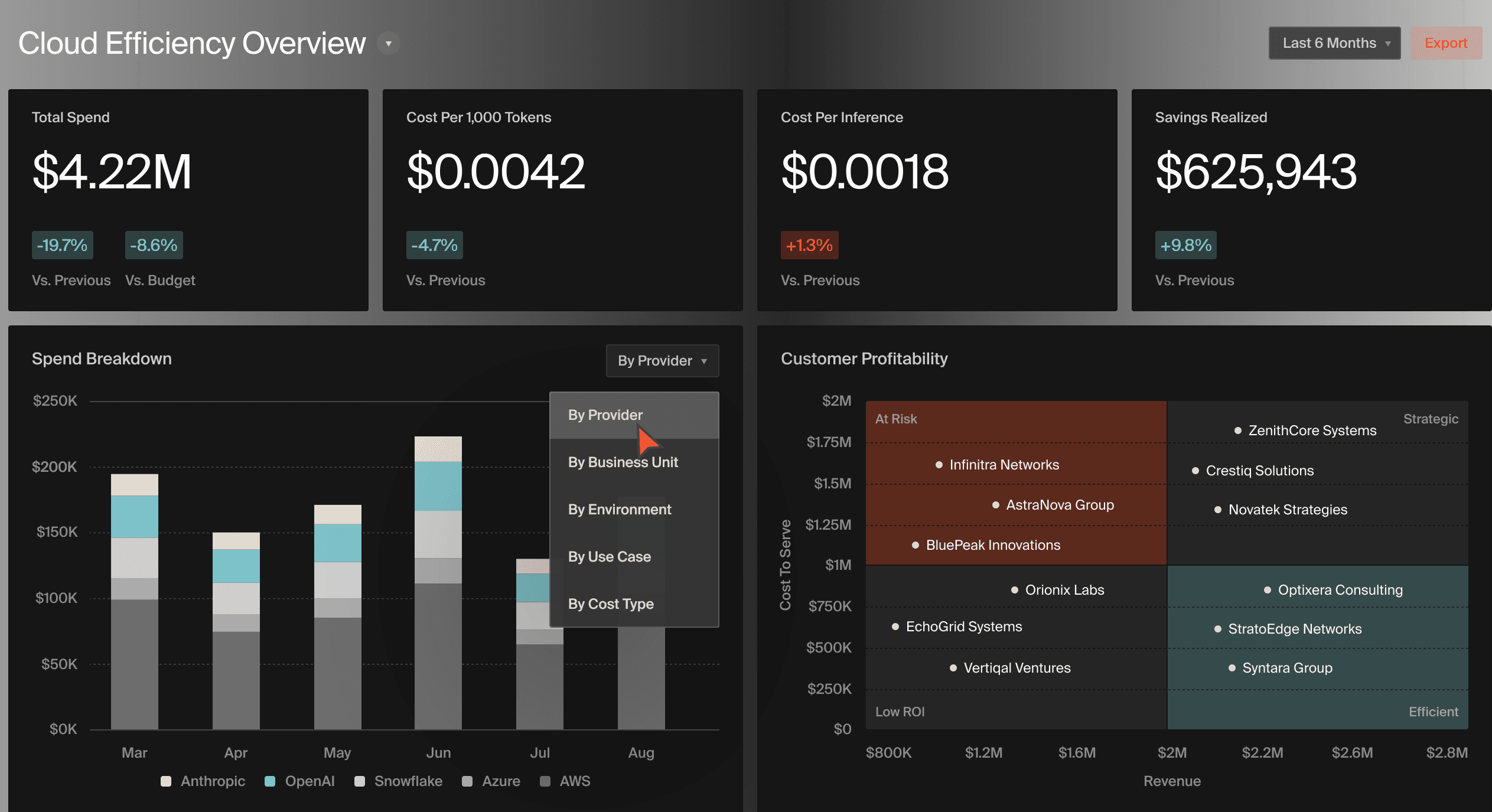Click the Jun stacked bar in Spend Breakdown
This screenshot has width=1492, height=812.
click(438, 585)
